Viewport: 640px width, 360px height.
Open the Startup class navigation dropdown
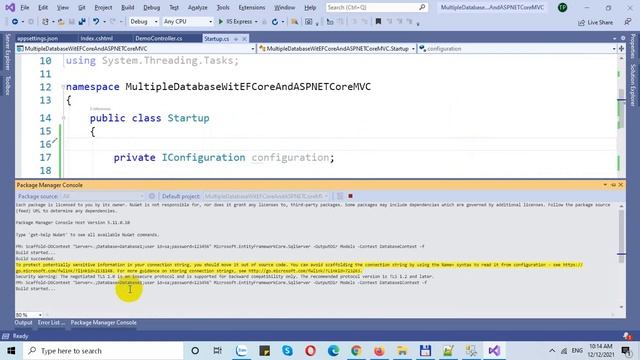337,49
